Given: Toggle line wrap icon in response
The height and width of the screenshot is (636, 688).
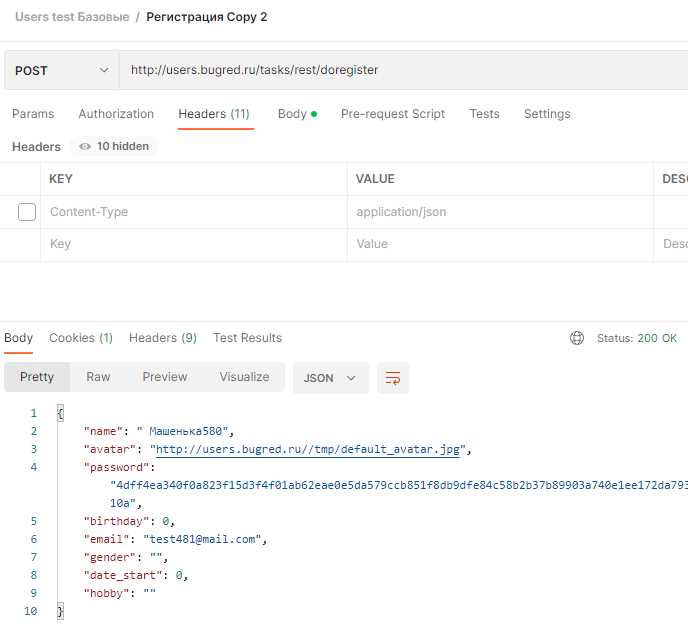Looking at the screenshot, I should [393, 378].
